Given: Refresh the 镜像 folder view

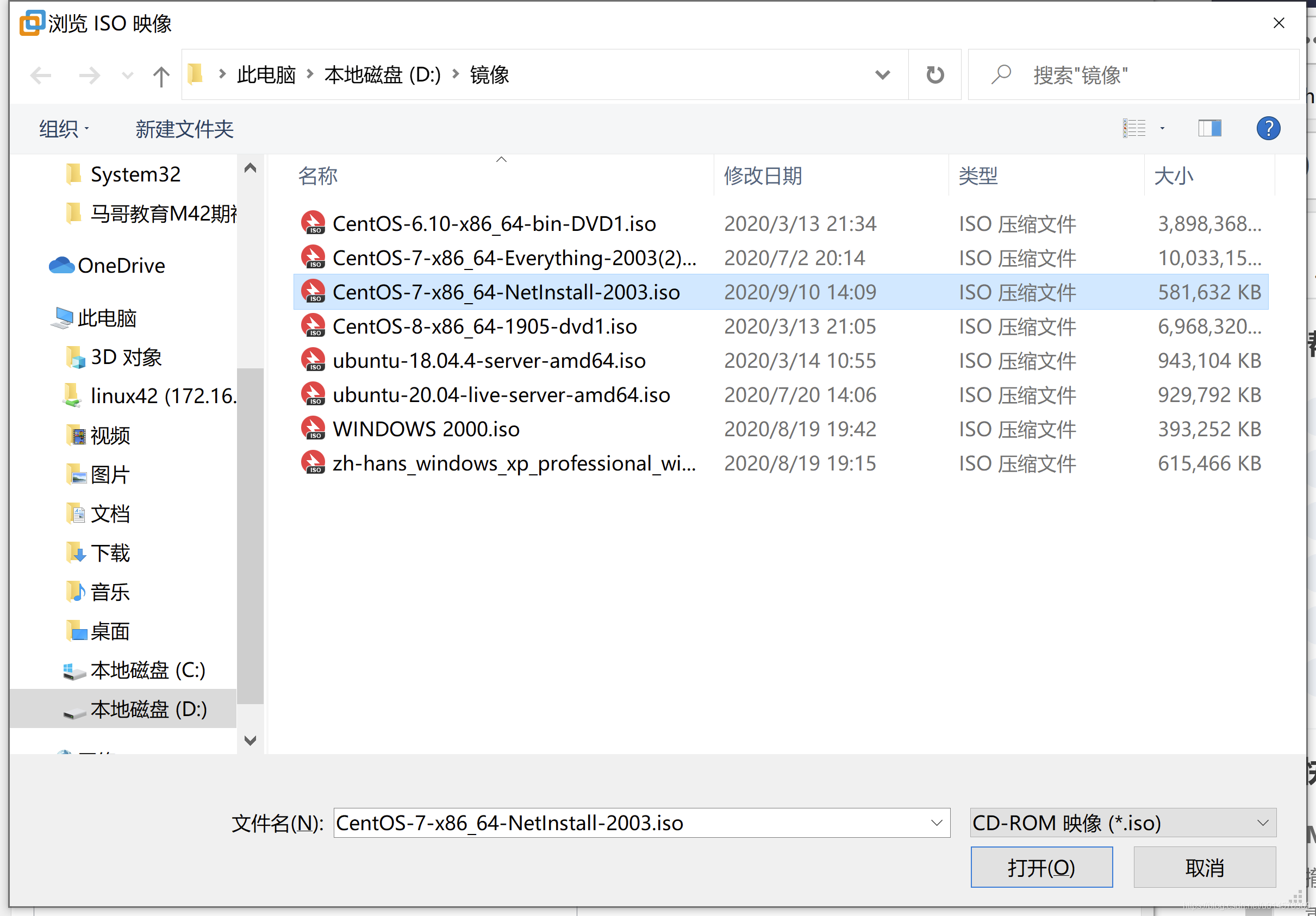Looking at the screenshot, I should (935, 75).
